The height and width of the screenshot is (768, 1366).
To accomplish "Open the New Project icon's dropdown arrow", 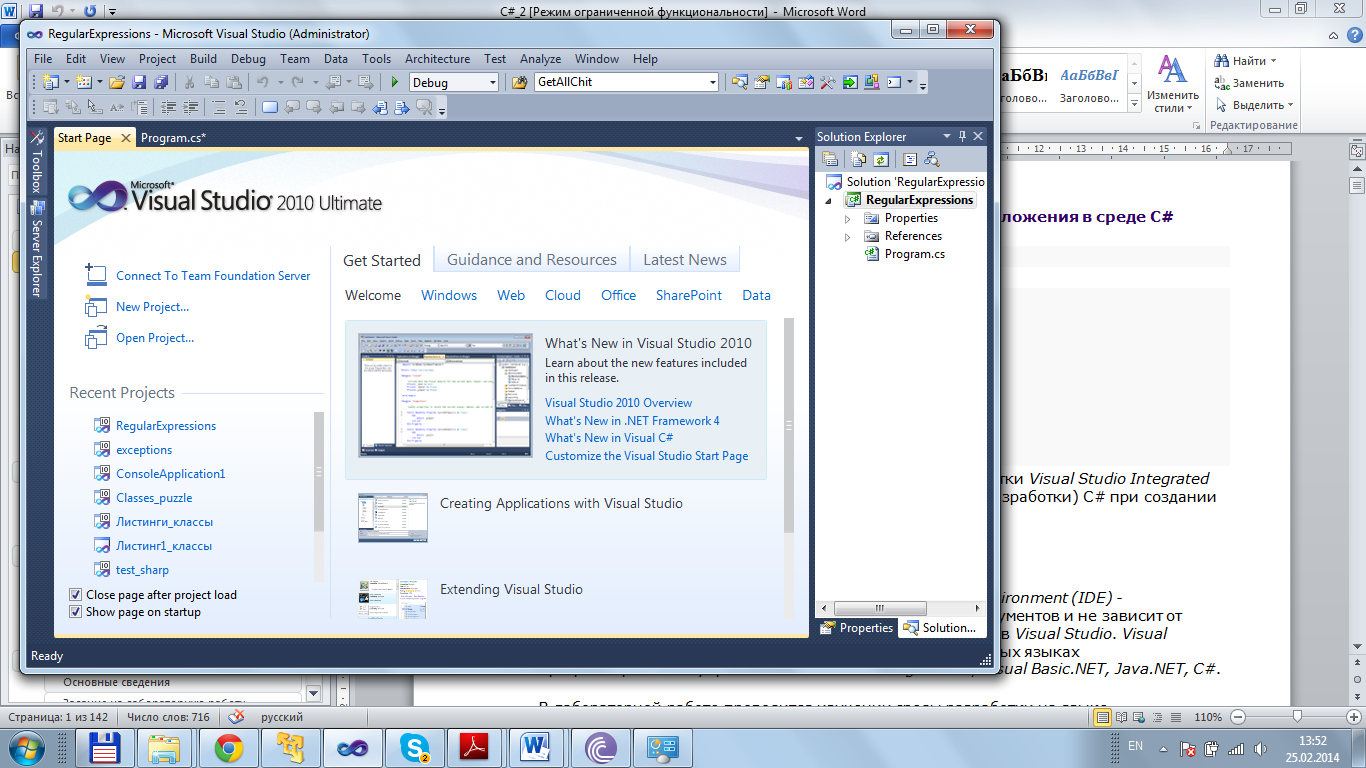I will [x=66, y=82].
